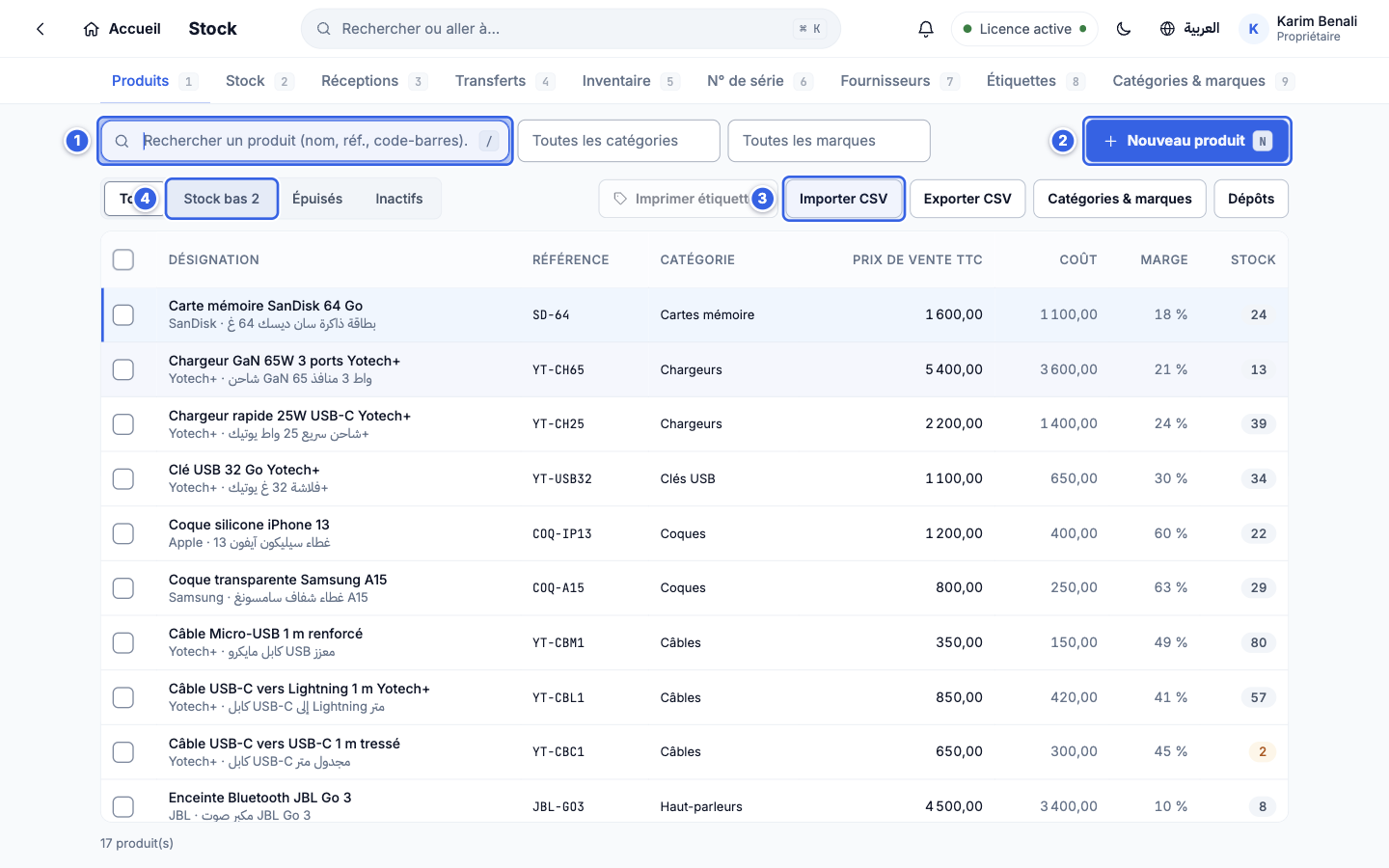1389x868 pixels.
Task: Check Câble Micro-USB 1 m checkbox
Action: click(123, 642)
